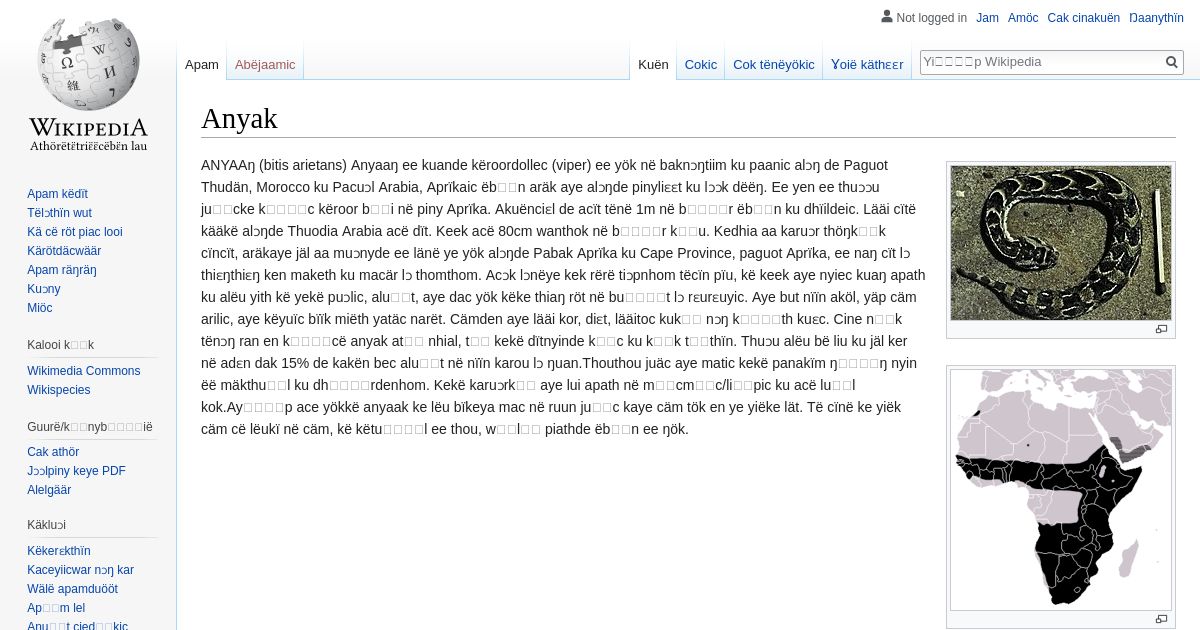Open Alelgäär sidebar link
This screenshot has height=630, width=1200.
pyautogui.click(x=49, y=490)
